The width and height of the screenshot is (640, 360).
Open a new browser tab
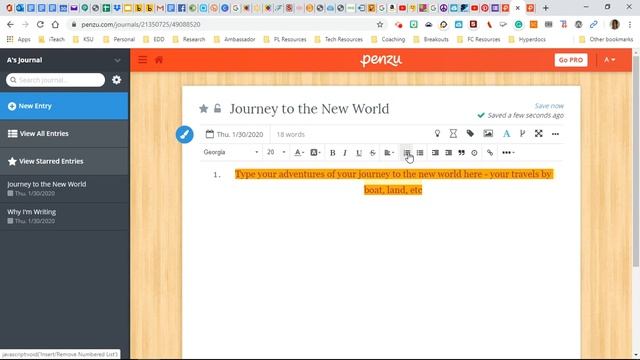546,8
